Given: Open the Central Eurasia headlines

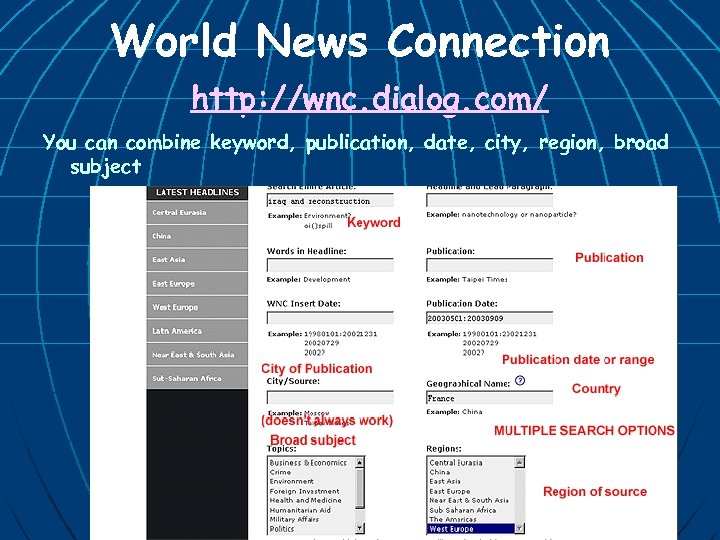Looking at the screenshot, I should [x=197, y=213].
